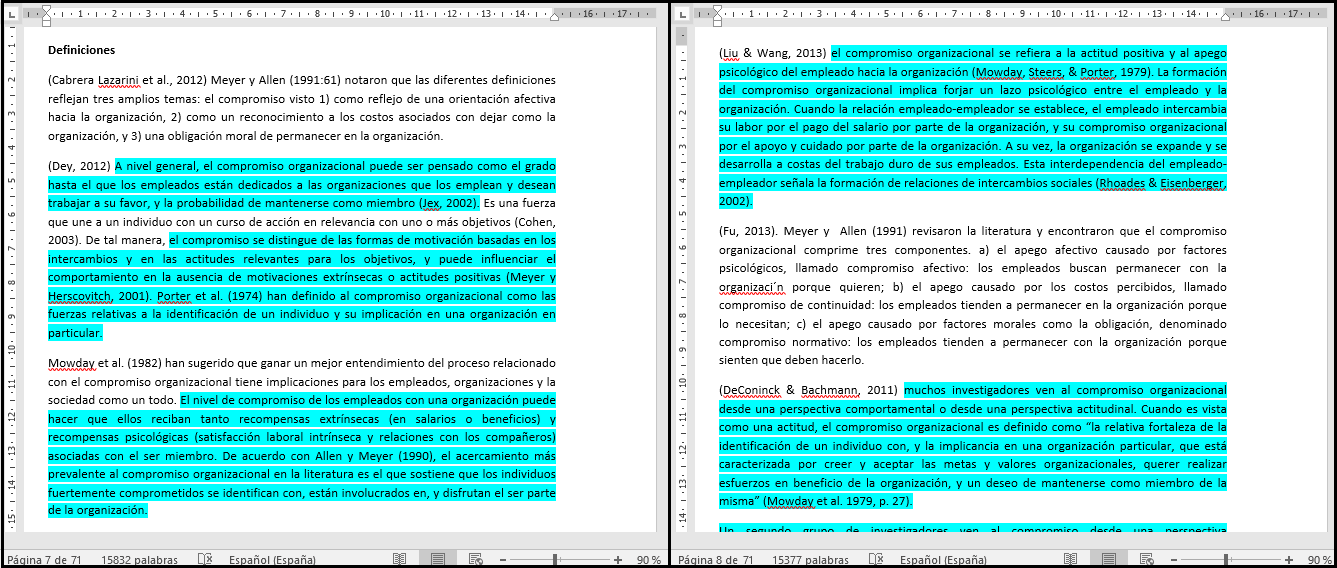Click tab selector at left ruler corner

13,14
